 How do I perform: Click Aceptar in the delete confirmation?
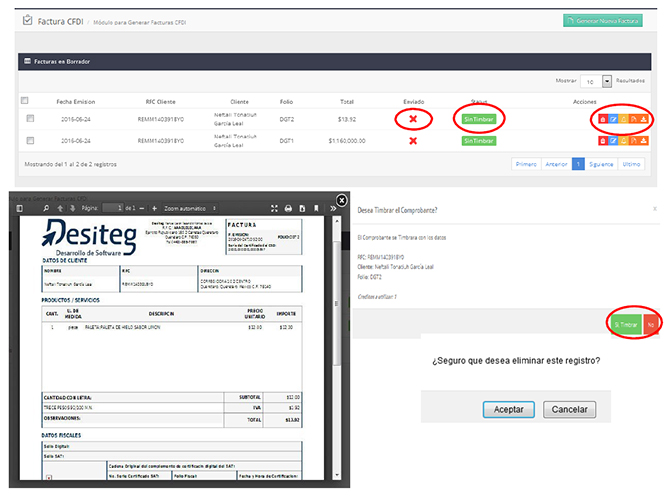click(x=508, y=410)
